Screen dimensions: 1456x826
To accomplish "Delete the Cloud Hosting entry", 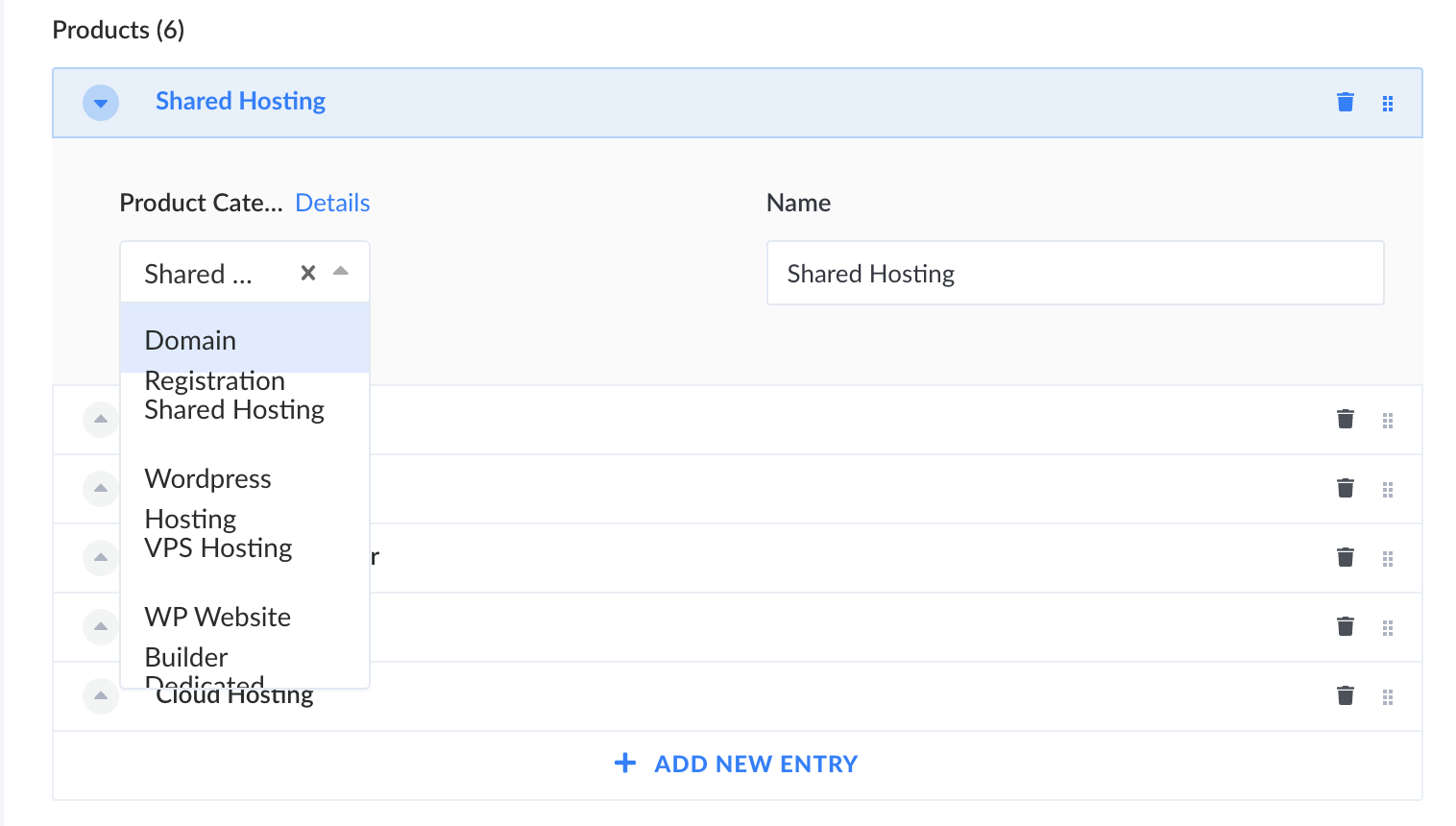I will (x=1345, y=695).
